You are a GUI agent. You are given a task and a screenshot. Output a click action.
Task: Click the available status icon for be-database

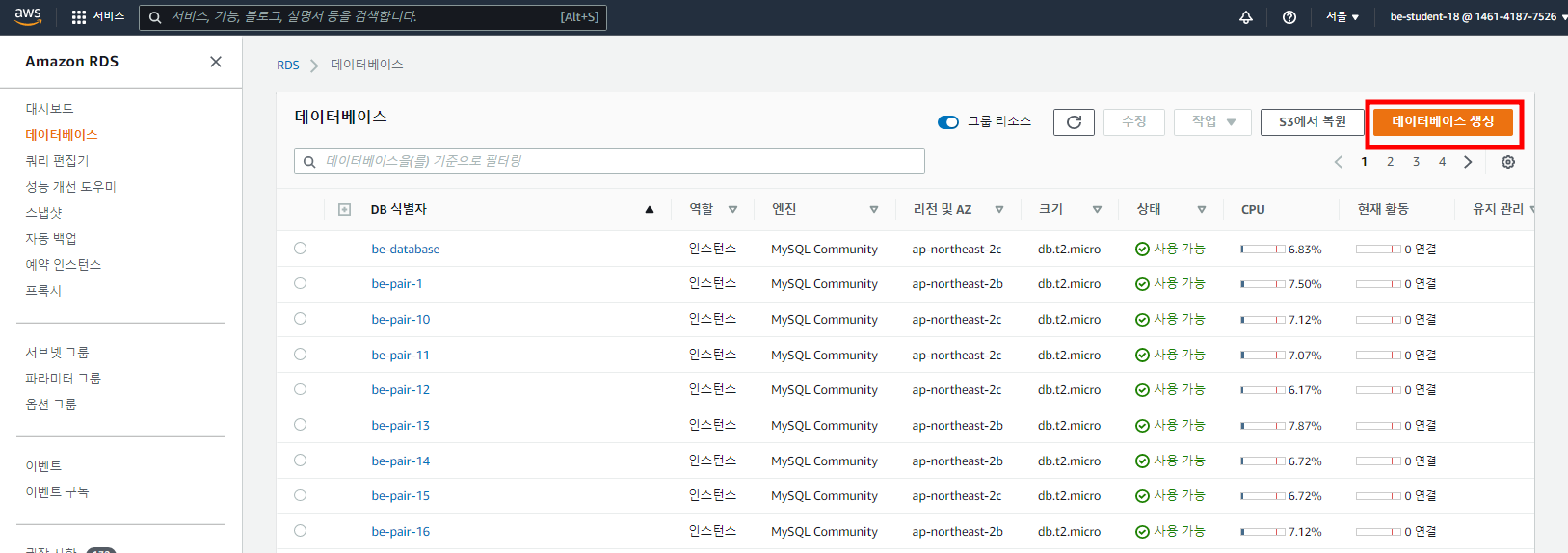[1142, 249]
